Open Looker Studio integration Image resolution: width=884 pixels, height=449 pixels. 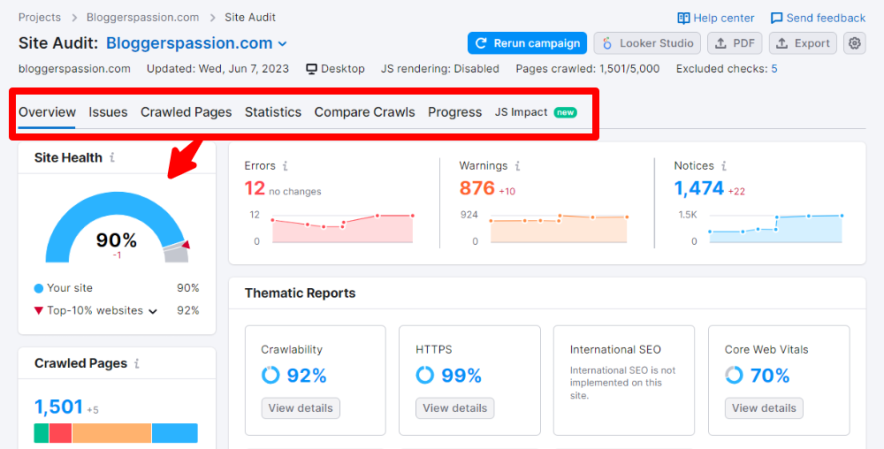click(647, 43)
